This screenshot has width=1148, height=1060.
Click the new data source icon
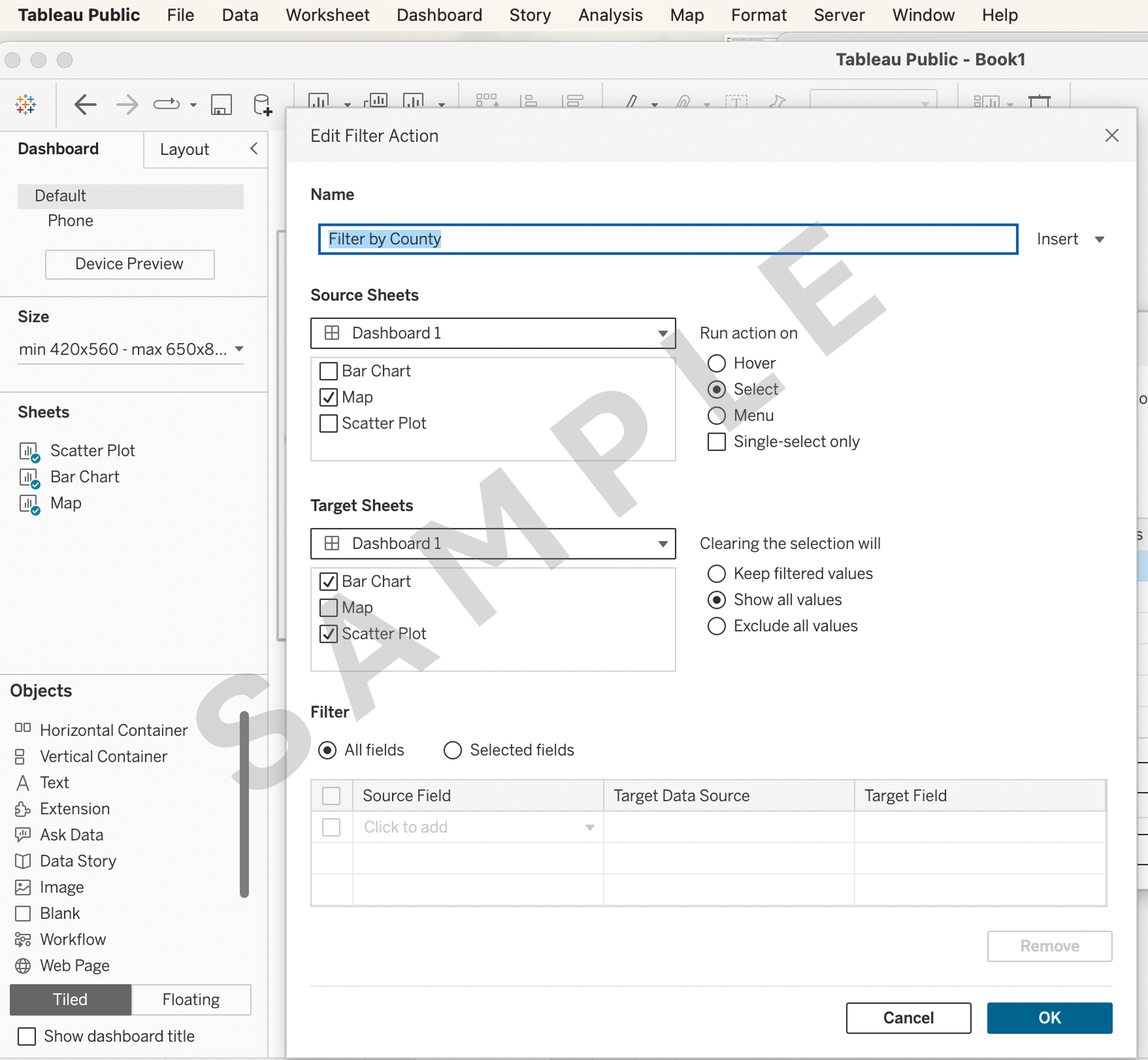tap(262, 105)
